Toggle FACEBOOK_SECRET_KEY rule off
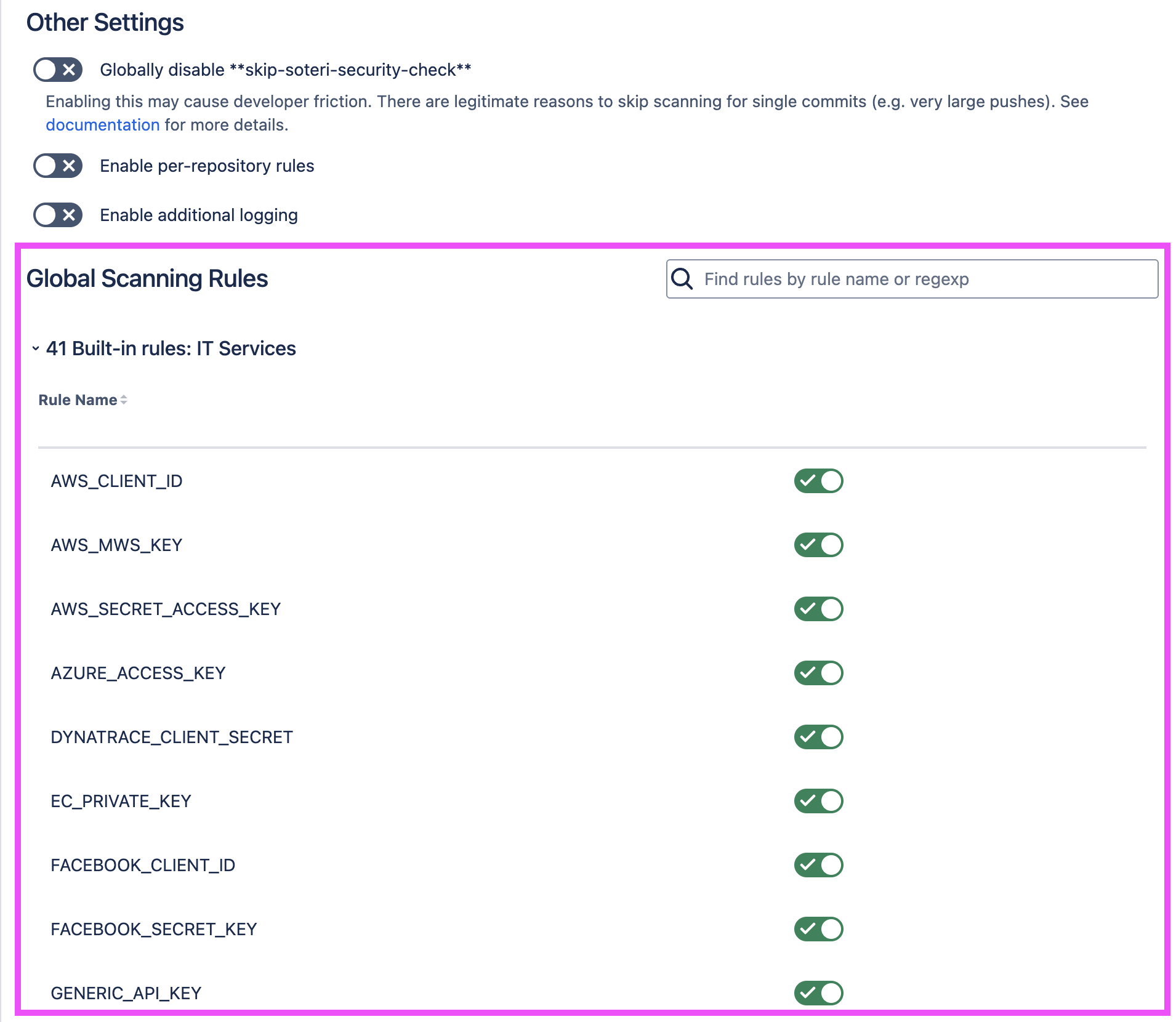Viewport: 1176px width, 1022px height. (818, 929)
